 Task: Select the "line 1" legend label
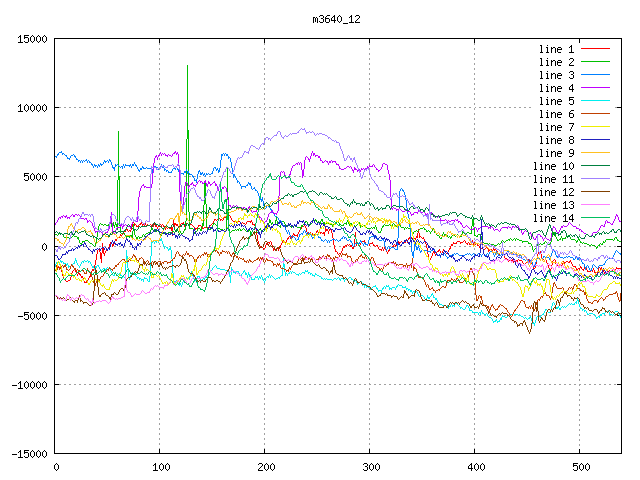[556, 49]
